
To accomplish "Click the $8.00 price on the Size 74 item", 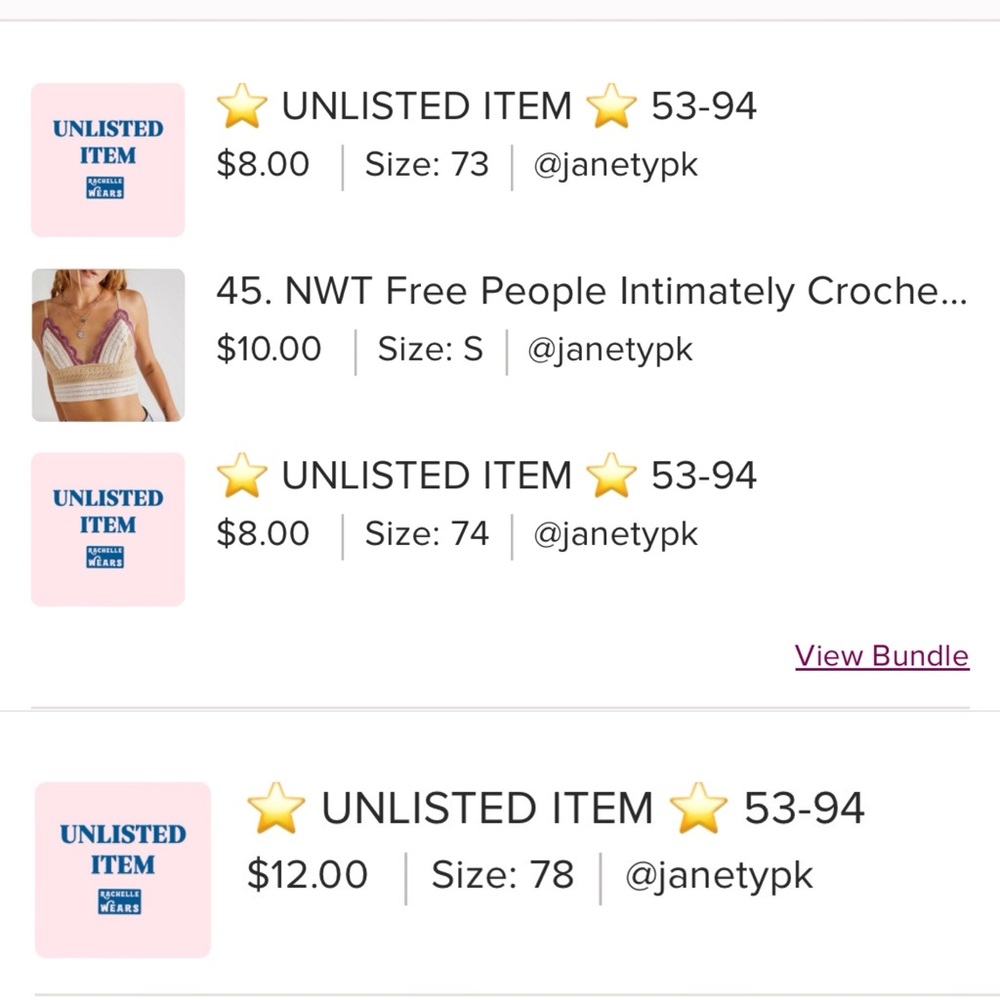I will tap(262, 533).
